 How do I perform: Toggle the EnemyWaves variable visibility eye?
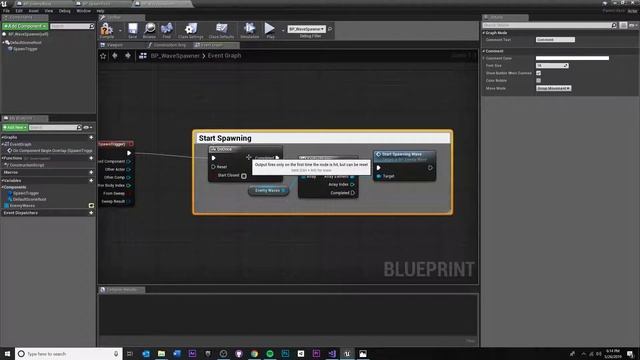[91, 206]
